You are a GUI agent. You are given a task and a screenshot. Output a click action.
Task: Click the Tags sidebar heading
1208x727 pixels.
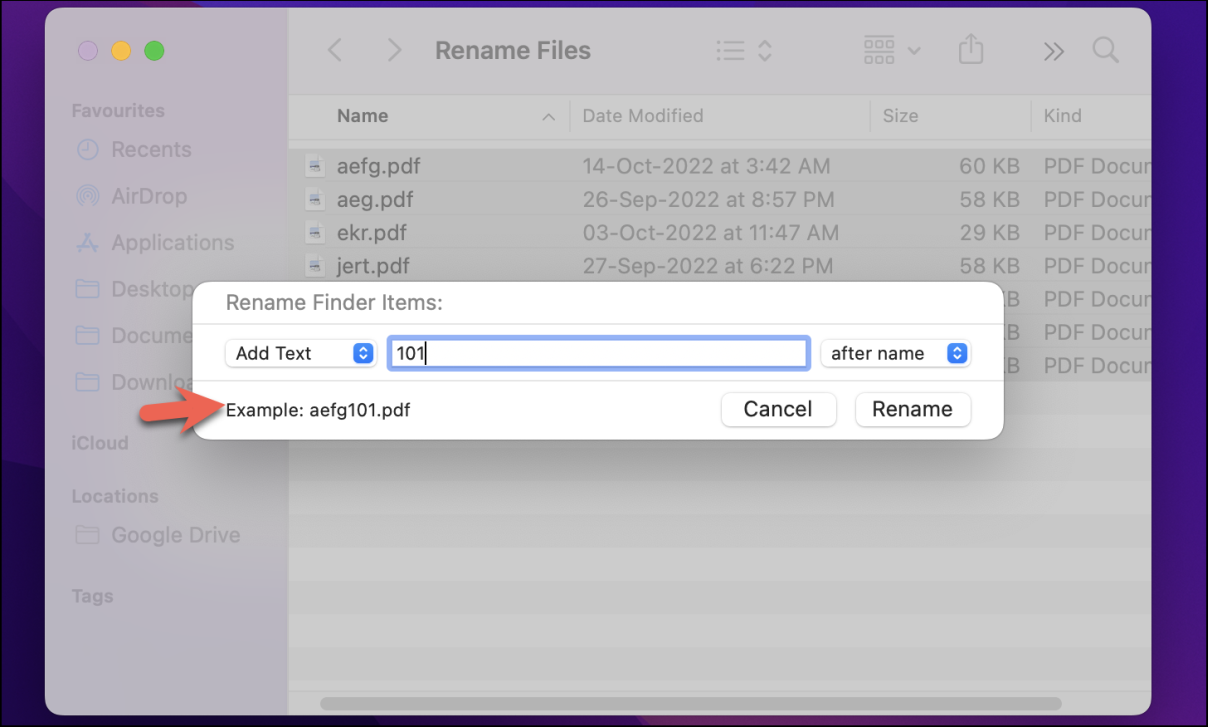pyautogui.click(x=92, y=596)
